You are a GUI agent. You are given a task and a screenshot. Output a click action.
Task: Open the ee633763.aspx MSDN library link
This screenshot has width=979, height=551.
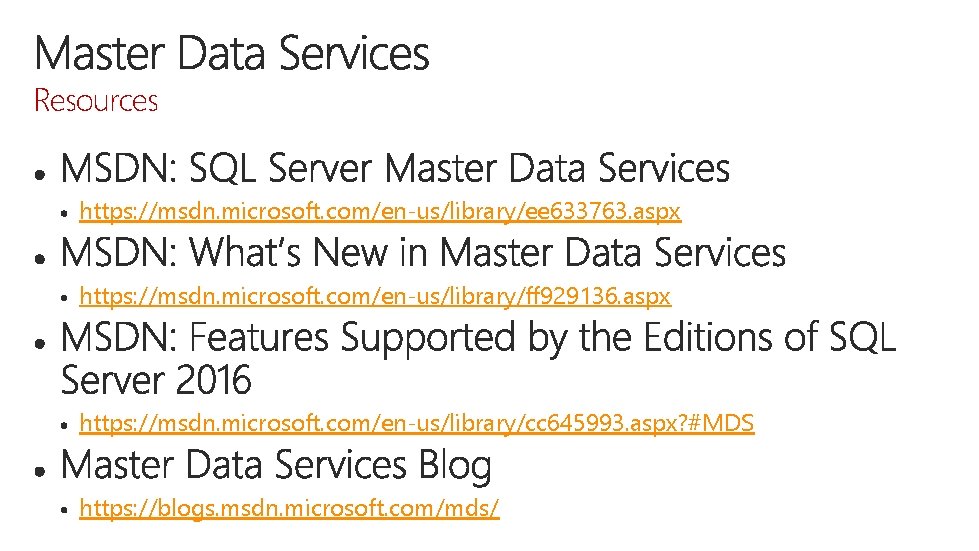click(x=380, y=212)
